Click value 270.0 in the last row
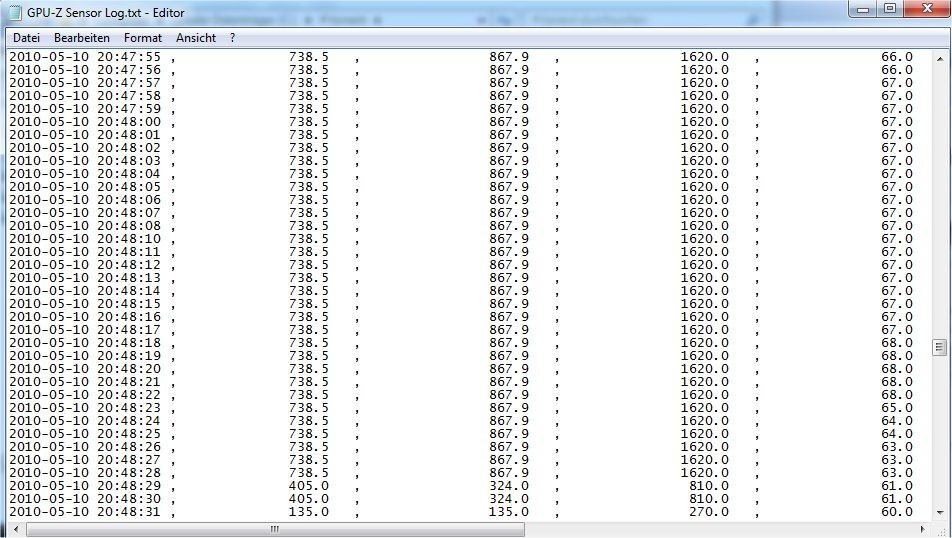This screenshot has height=538, width=952. pos(709,512)
